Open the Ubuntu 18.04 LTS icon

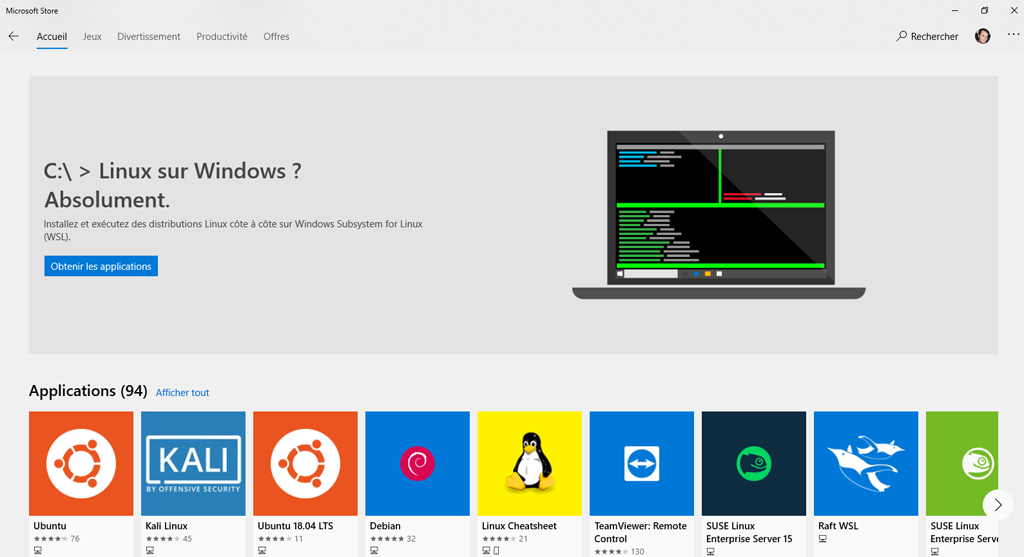(x=306, y=464)
